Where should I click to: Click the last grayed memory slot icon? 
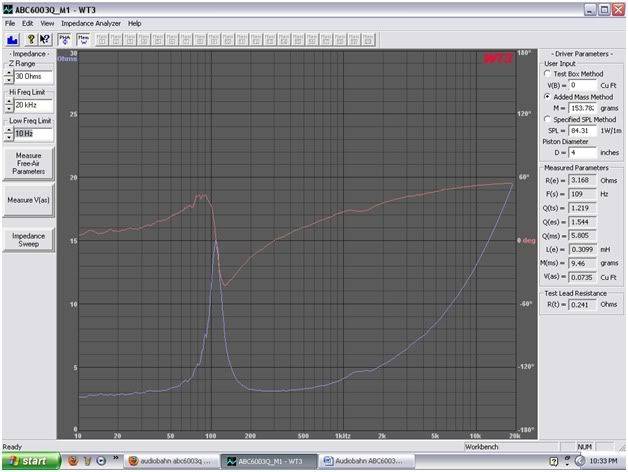[368, 40]
